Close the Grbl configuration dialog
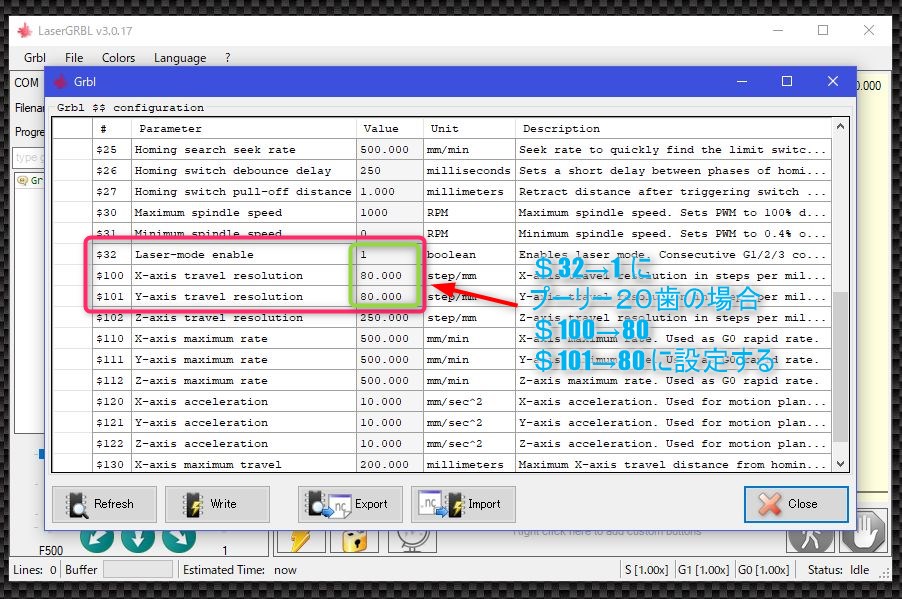 coord(796,504)
